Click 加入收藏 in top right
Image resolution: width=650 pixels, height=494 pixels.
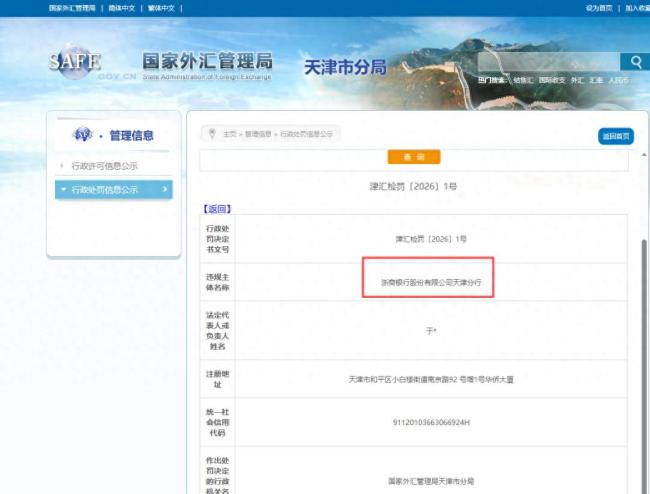(638, 8)
